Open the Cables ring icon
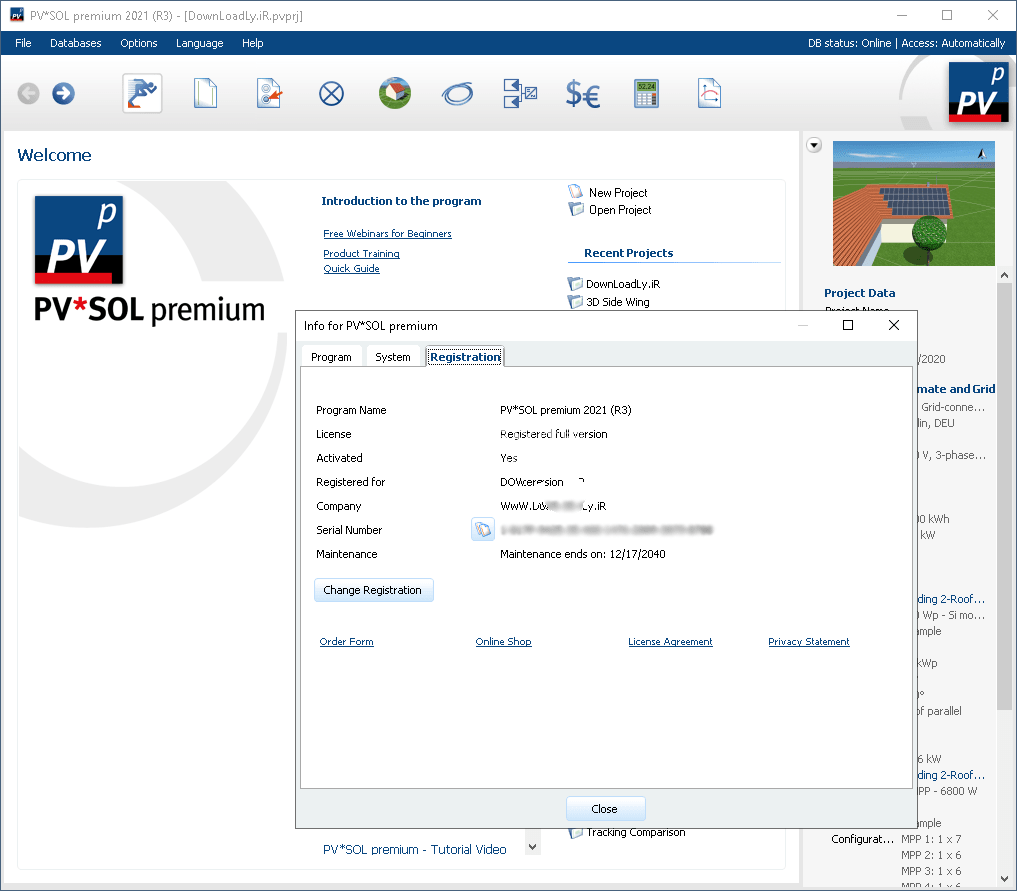This screenshot has width=1017, height=891. [457, 94]
